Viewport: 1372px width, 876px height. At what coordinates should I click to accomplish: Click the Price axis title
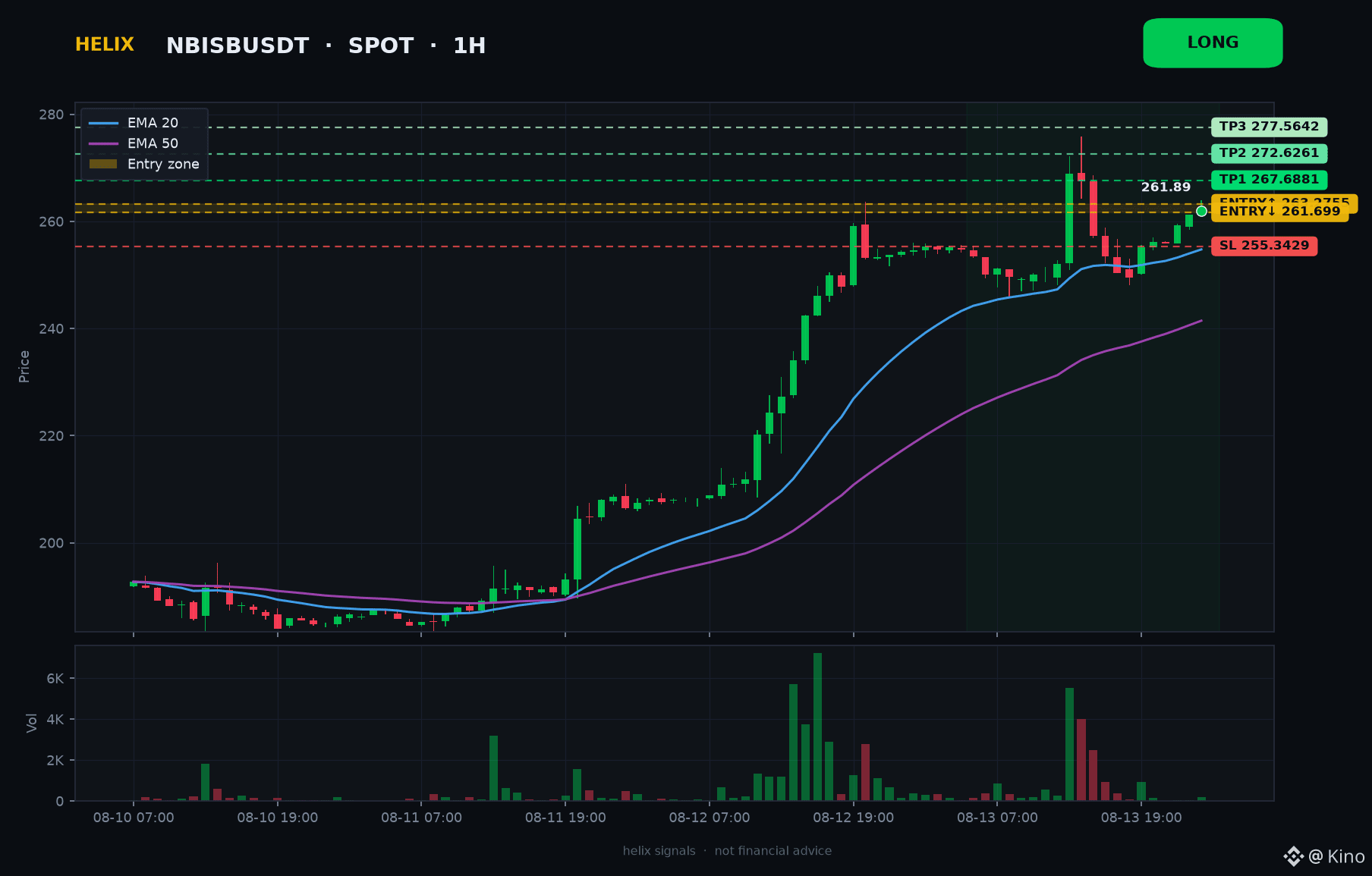[24, 366]
